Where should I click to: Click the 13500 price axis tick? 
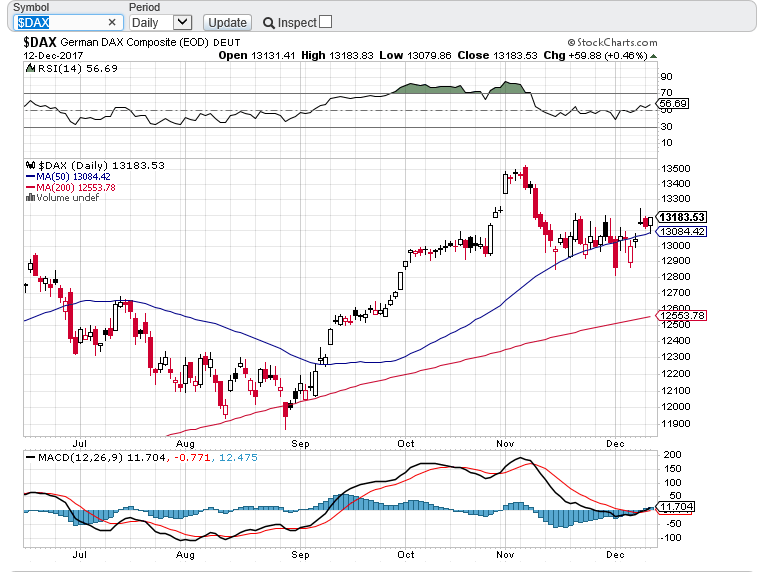click(x=676, y=169)
